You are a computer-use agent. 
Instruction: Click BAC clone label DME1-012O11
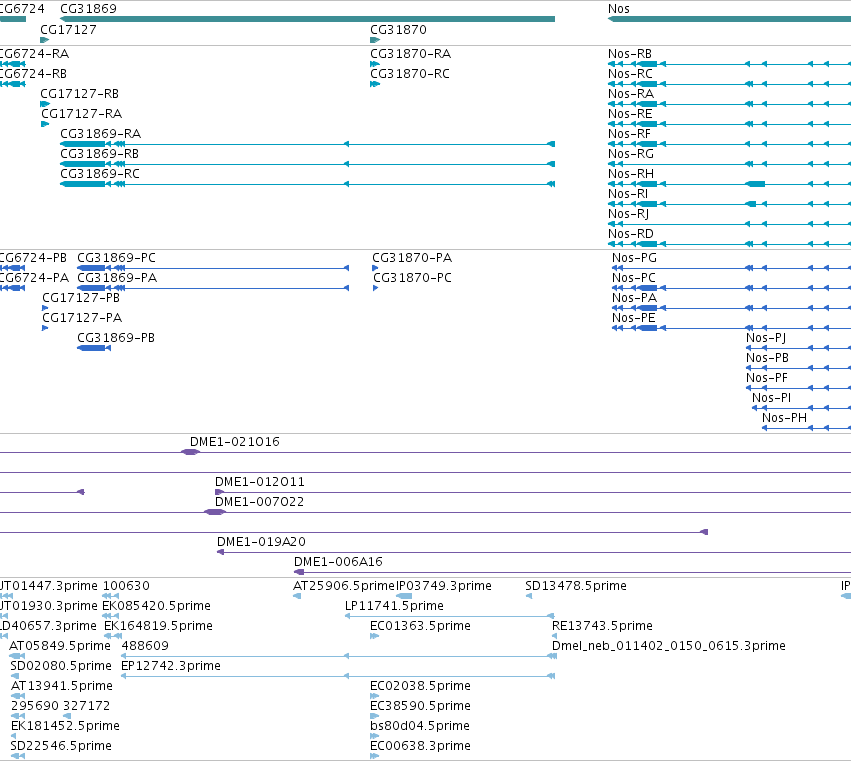coord(259,482)
